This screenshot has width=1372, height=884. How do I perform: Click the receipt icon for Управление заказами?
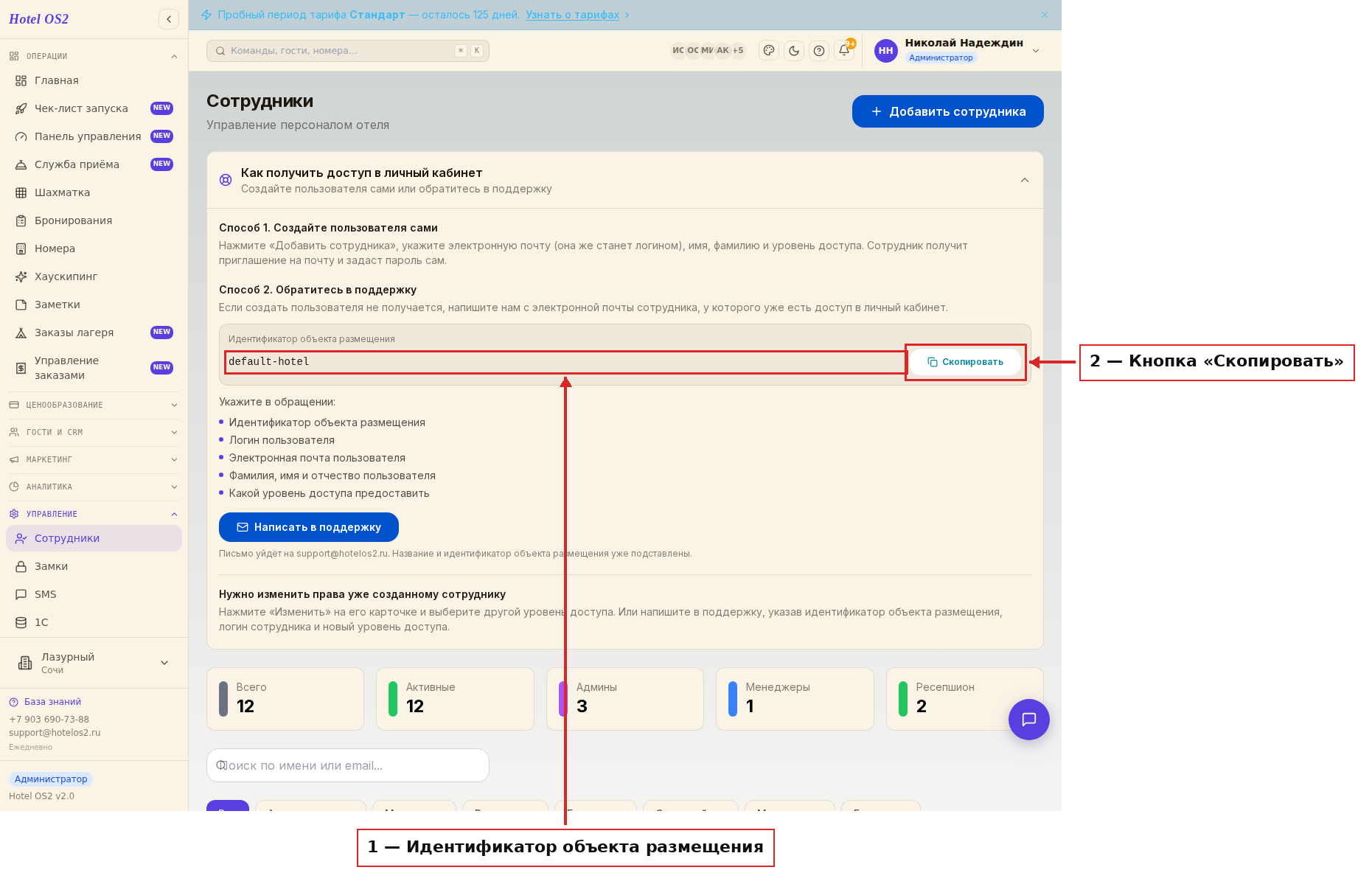21,368
